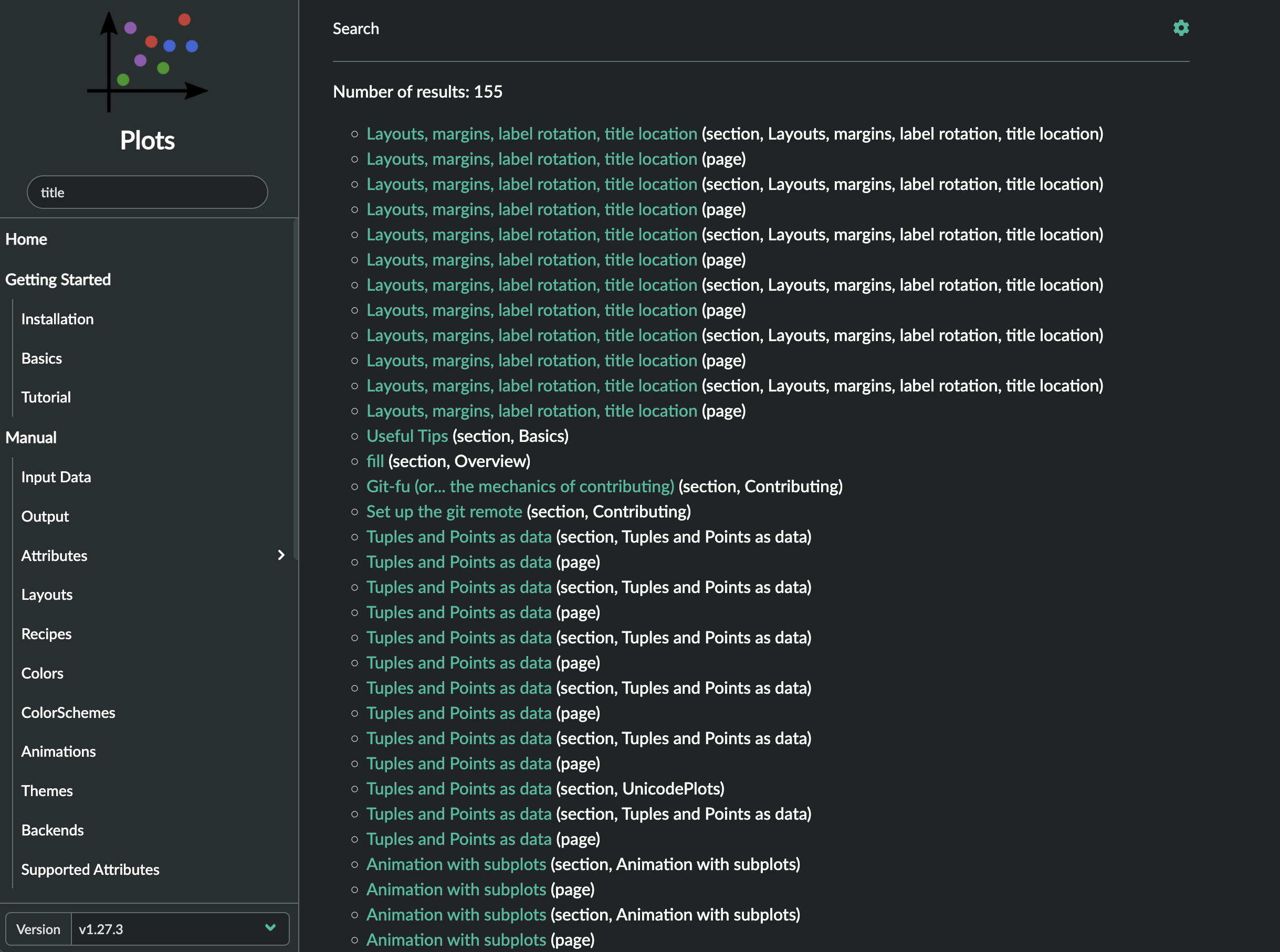Open the Home menu item

pos(27,239)
